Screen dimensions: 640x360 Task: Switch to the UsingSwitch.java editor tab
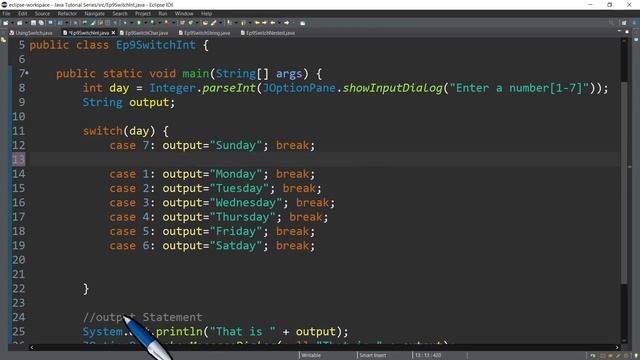pyautogui.click(x=31, y=33)
